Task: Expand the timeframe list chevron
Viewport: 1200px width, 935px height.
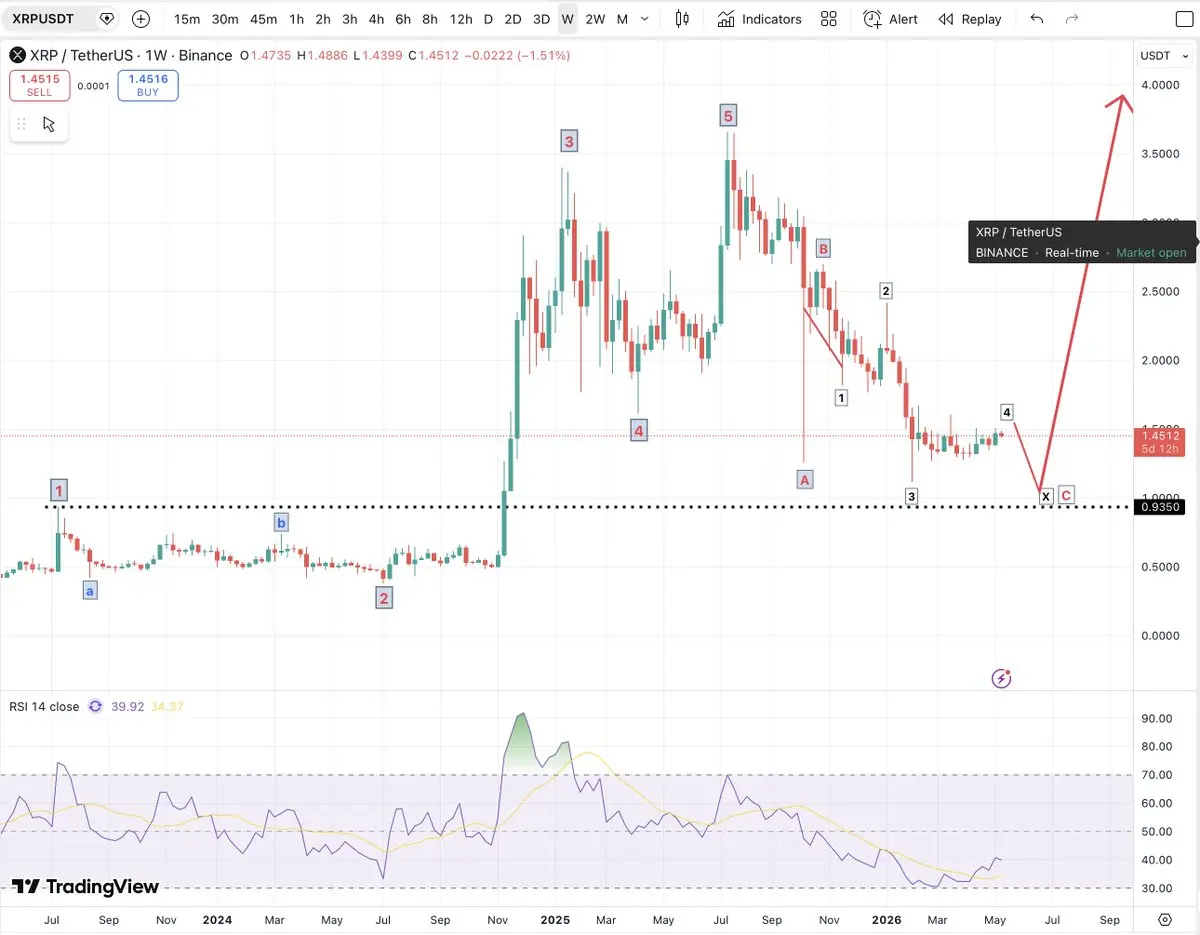Action: [x=646, y=19]
